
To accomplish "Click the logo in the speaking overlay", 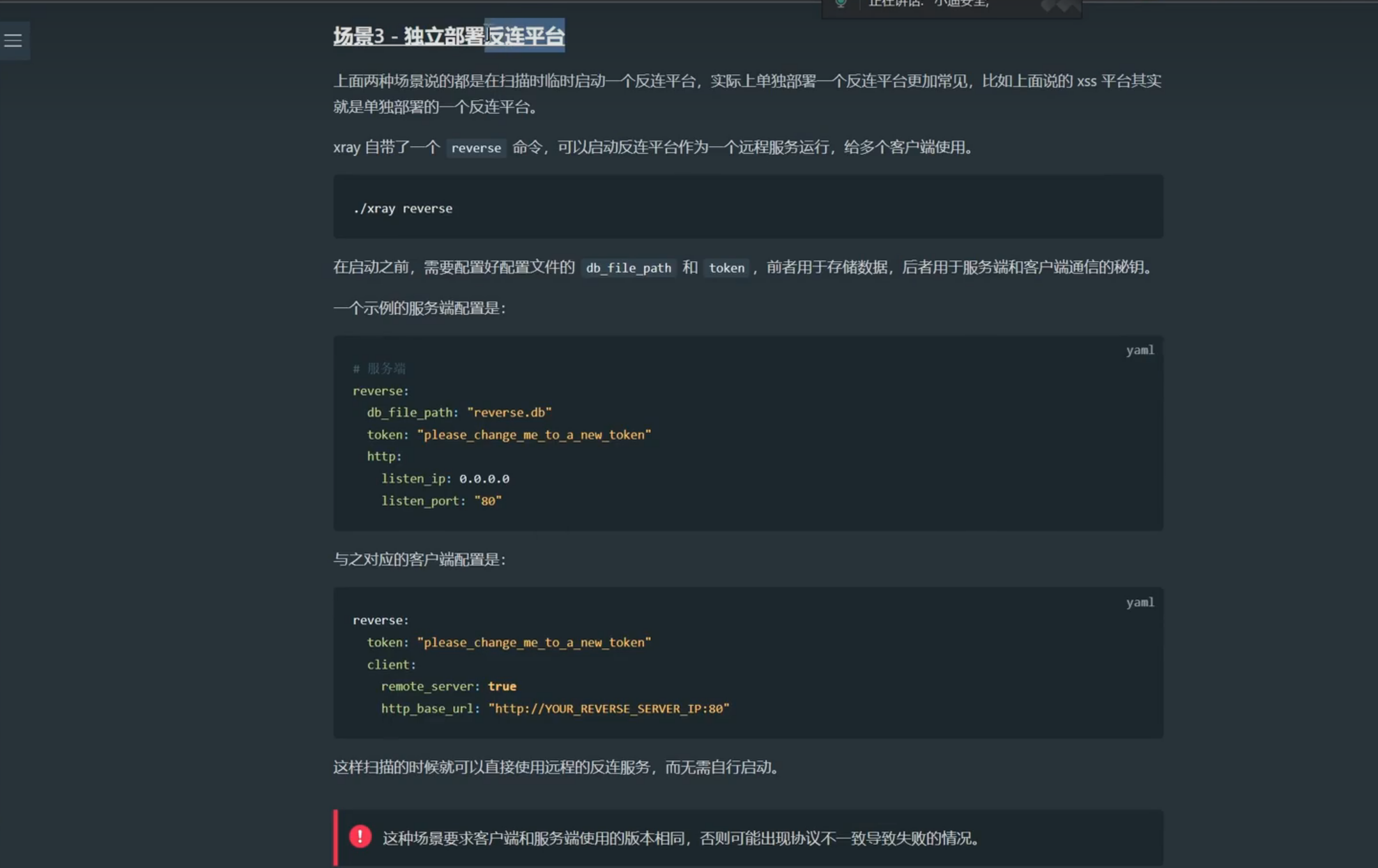I will coord(1060,5).
